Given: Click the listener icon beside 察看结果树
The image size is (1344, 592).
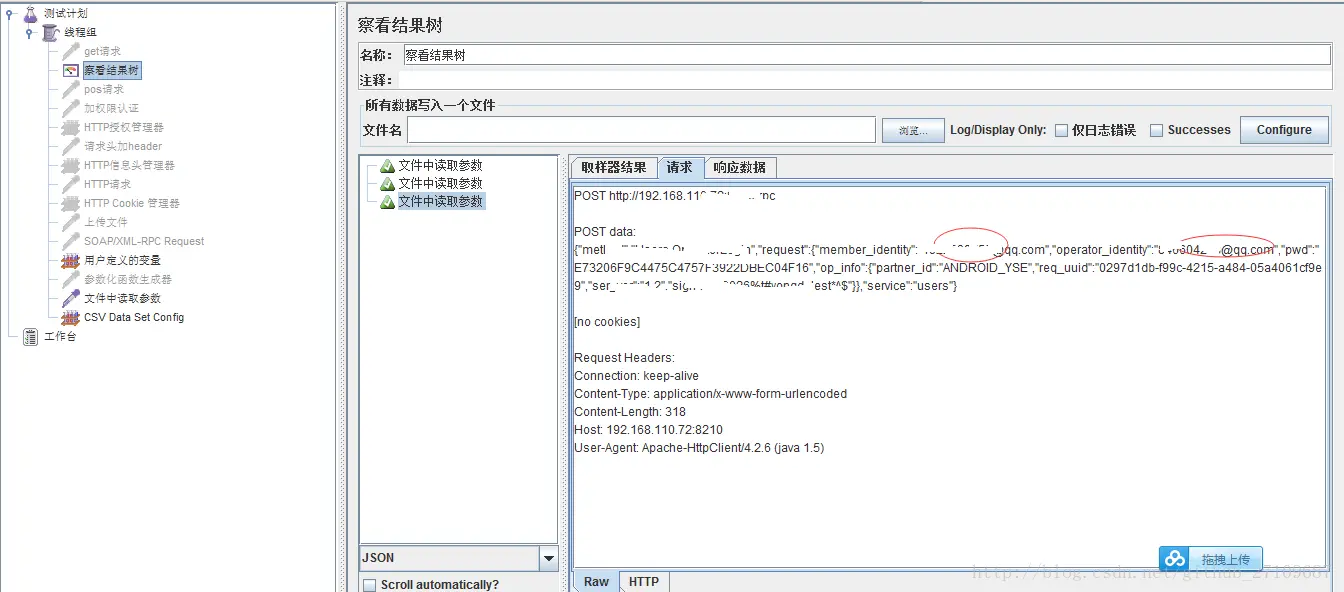Looking at the screenshot, I should [71, 71].
